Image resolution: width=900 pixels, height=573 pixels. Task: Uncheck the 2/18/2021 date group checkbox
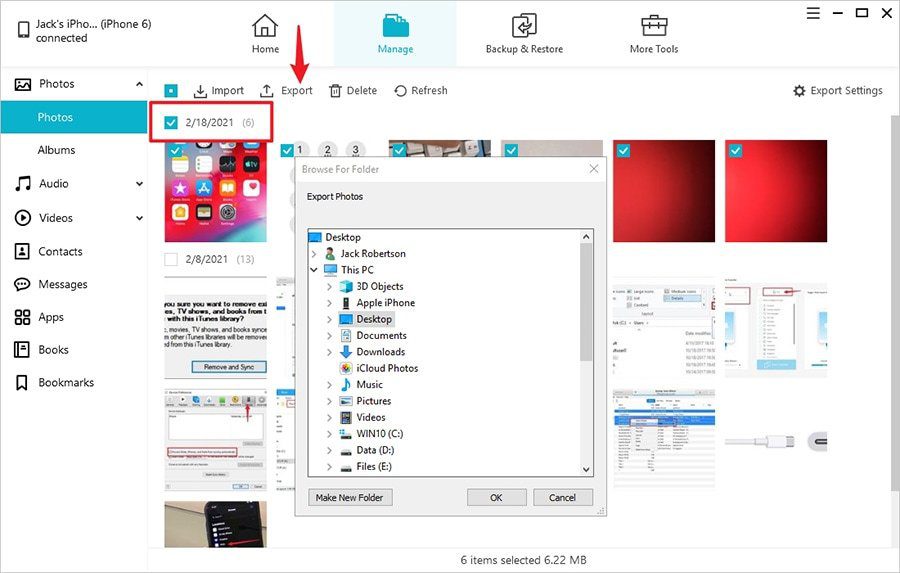point(171,122)
